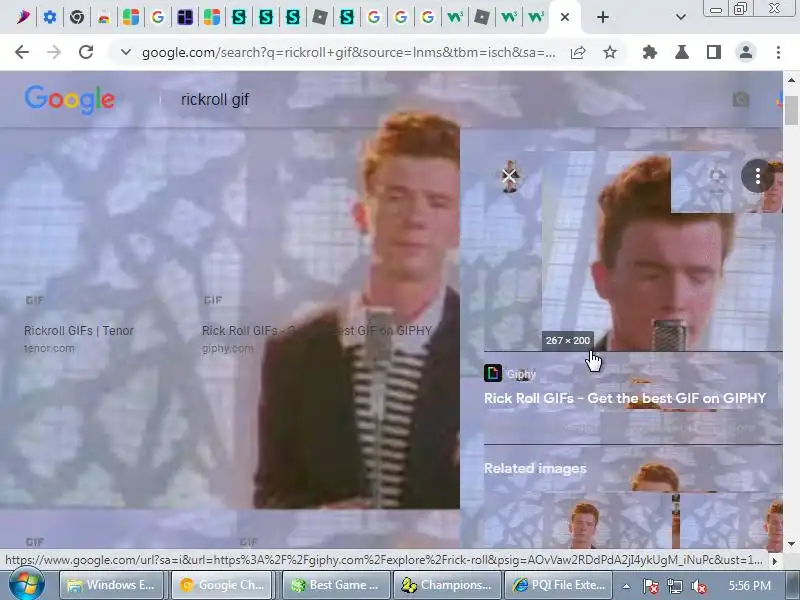This screenshot has width=800, height=600.
Task: Show hidden system tray icons
Action: click(x=626, y=586)
